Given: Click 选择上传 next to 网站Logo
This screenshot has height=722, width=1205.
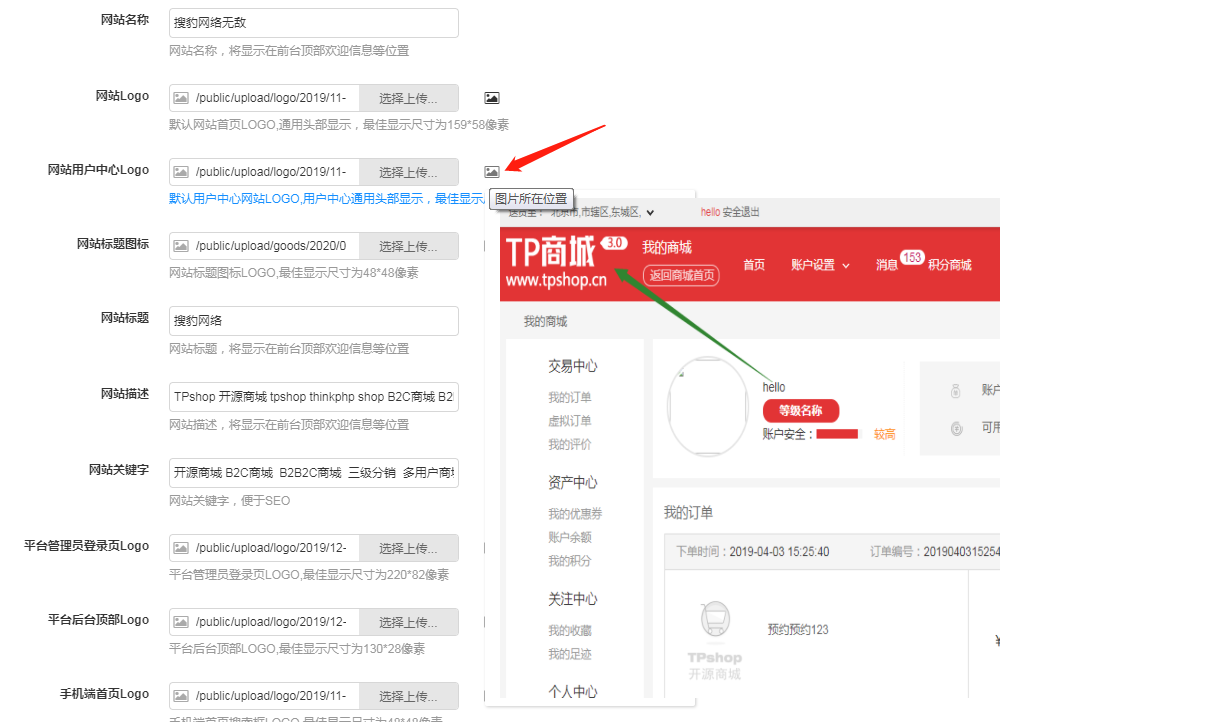Looking at the screenshot, I should coord(408,97).
